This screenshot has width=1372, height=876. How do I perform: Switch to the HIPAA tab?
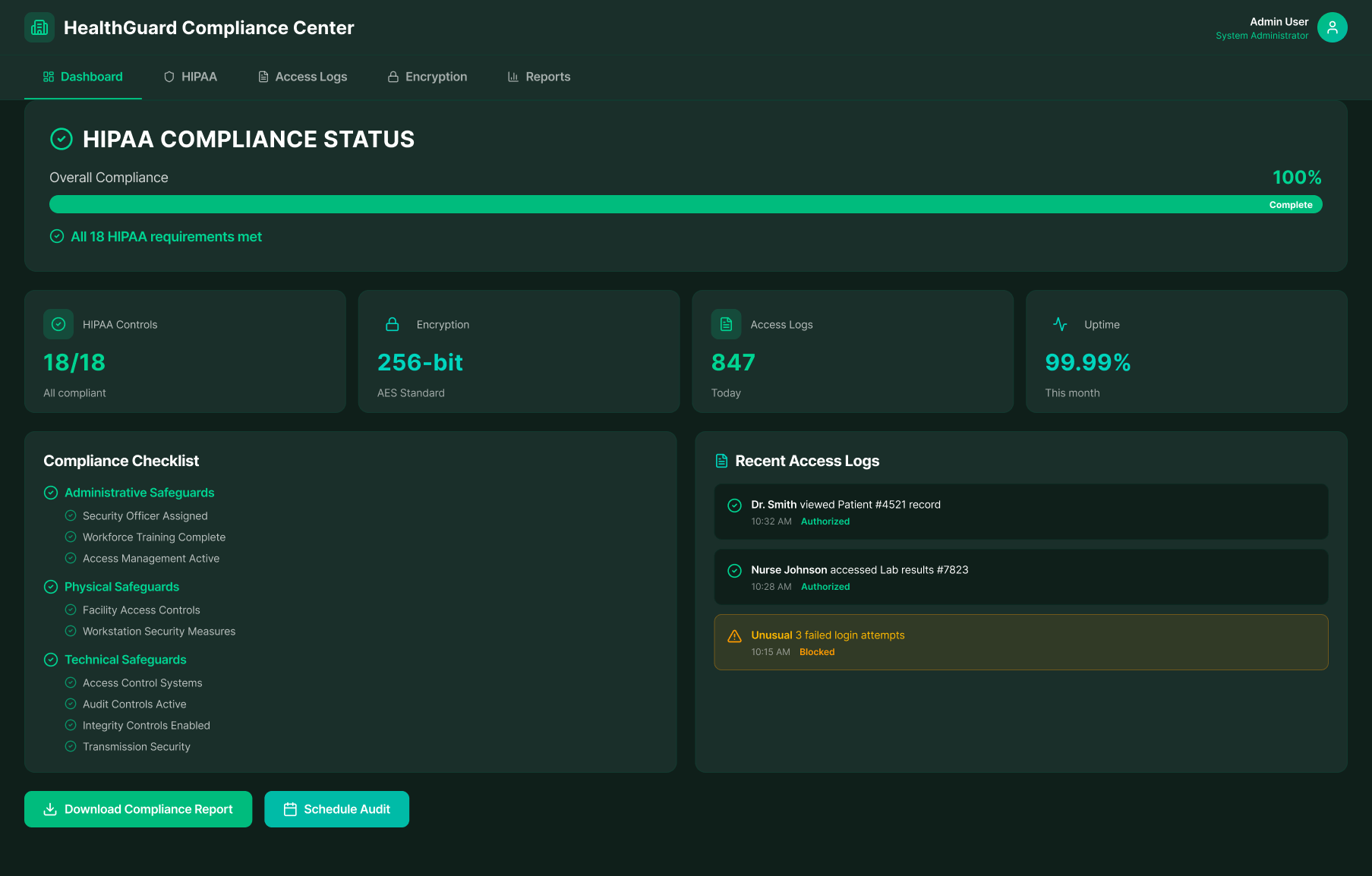(191, 77)
